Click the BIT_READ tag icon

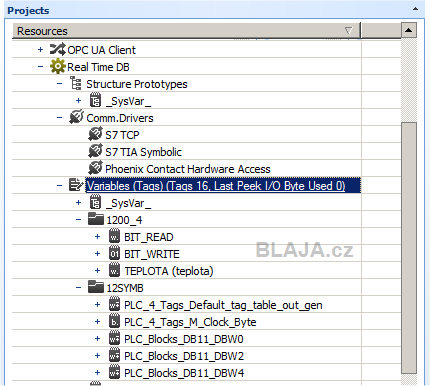click(114, 236)
